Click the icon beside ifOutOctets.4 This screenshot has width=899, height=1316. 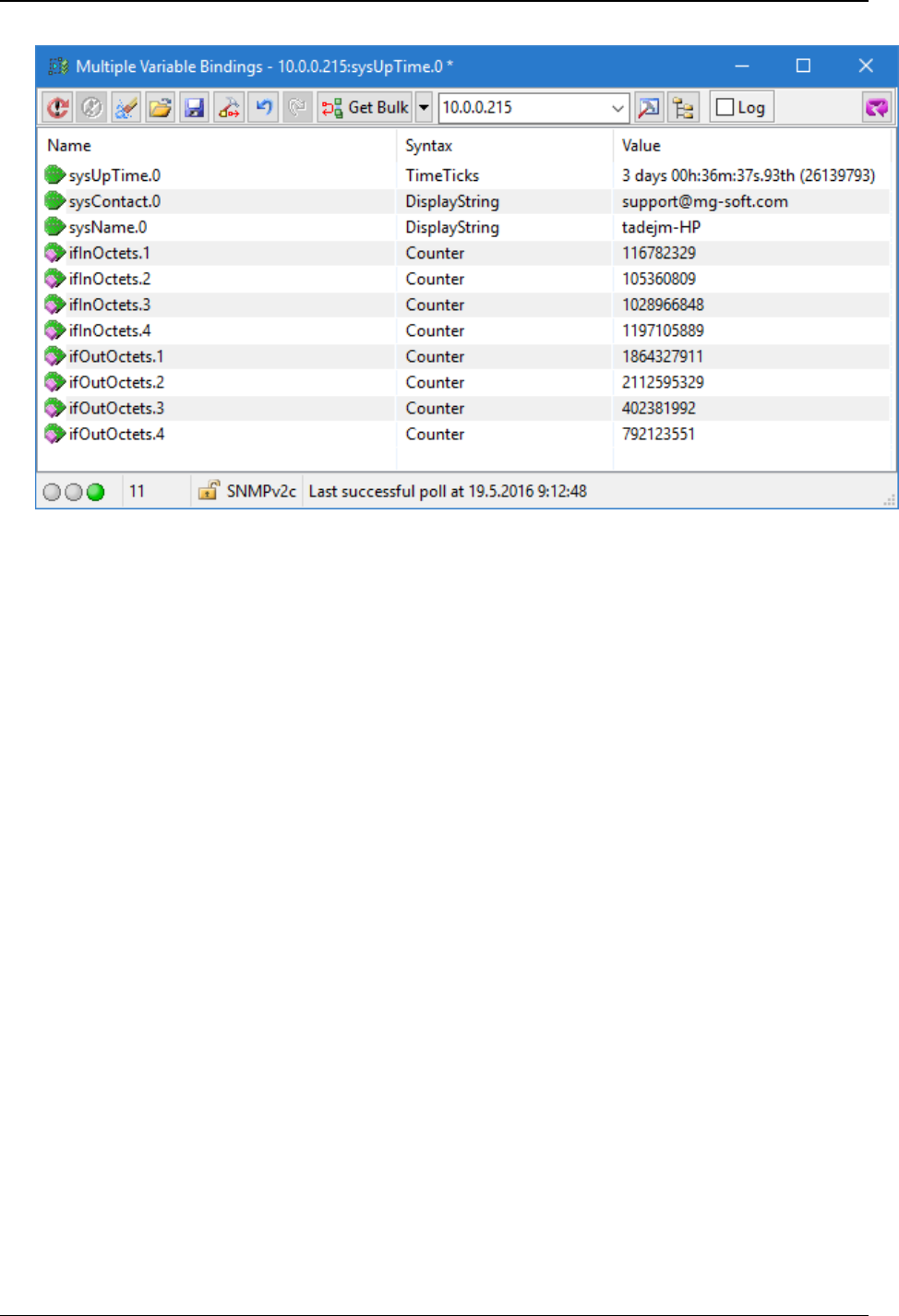[54, 433]
